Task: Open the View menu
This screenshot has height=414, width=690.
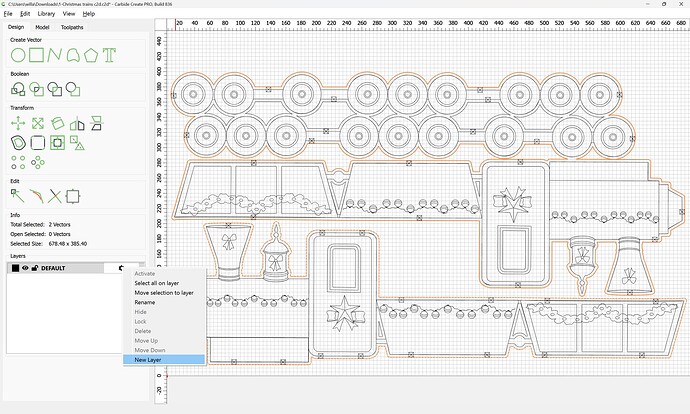Action: coord(69,14)
